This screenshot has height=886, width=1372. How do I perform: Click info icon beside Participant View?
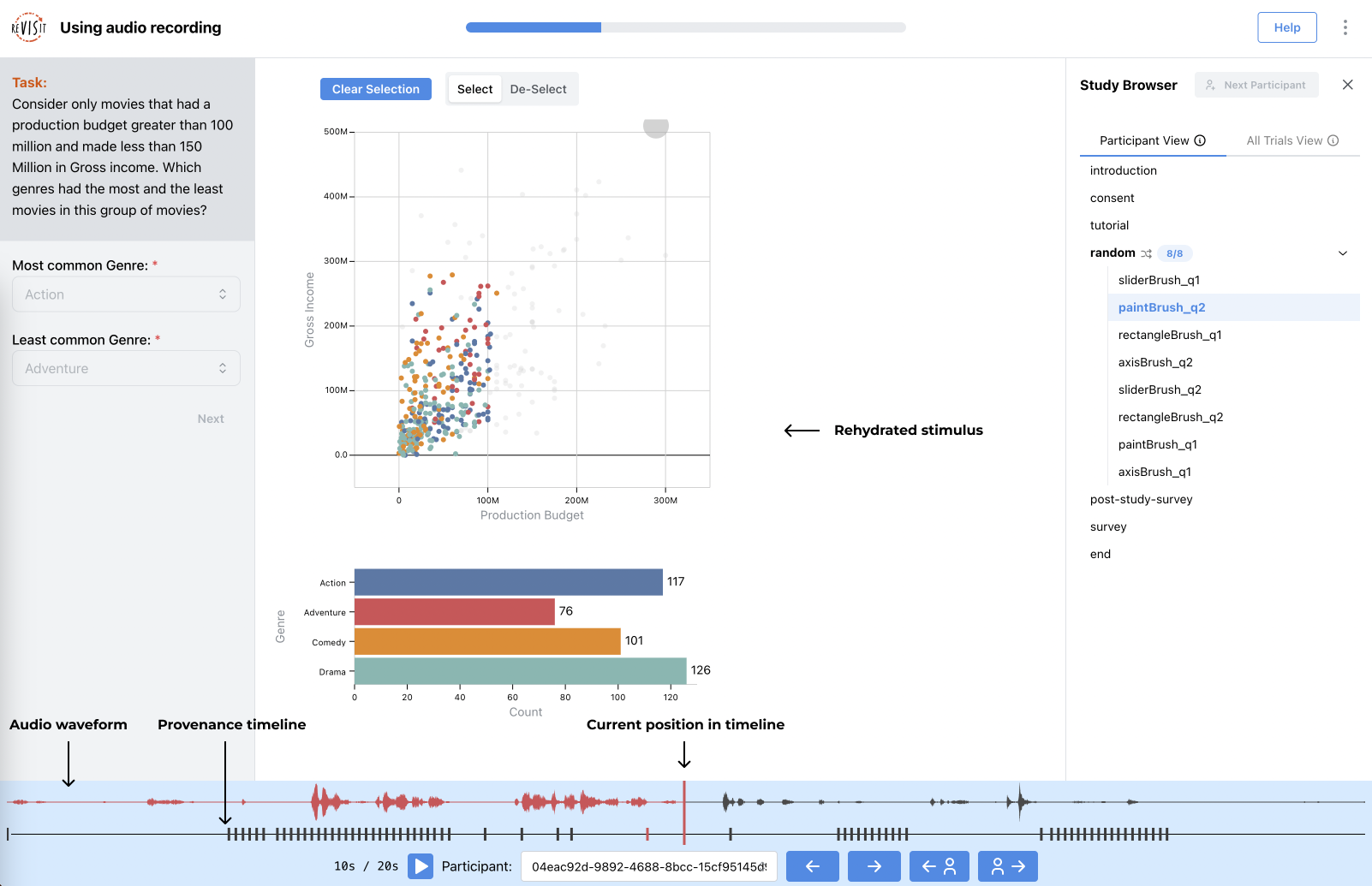[x=1200, y=140]
